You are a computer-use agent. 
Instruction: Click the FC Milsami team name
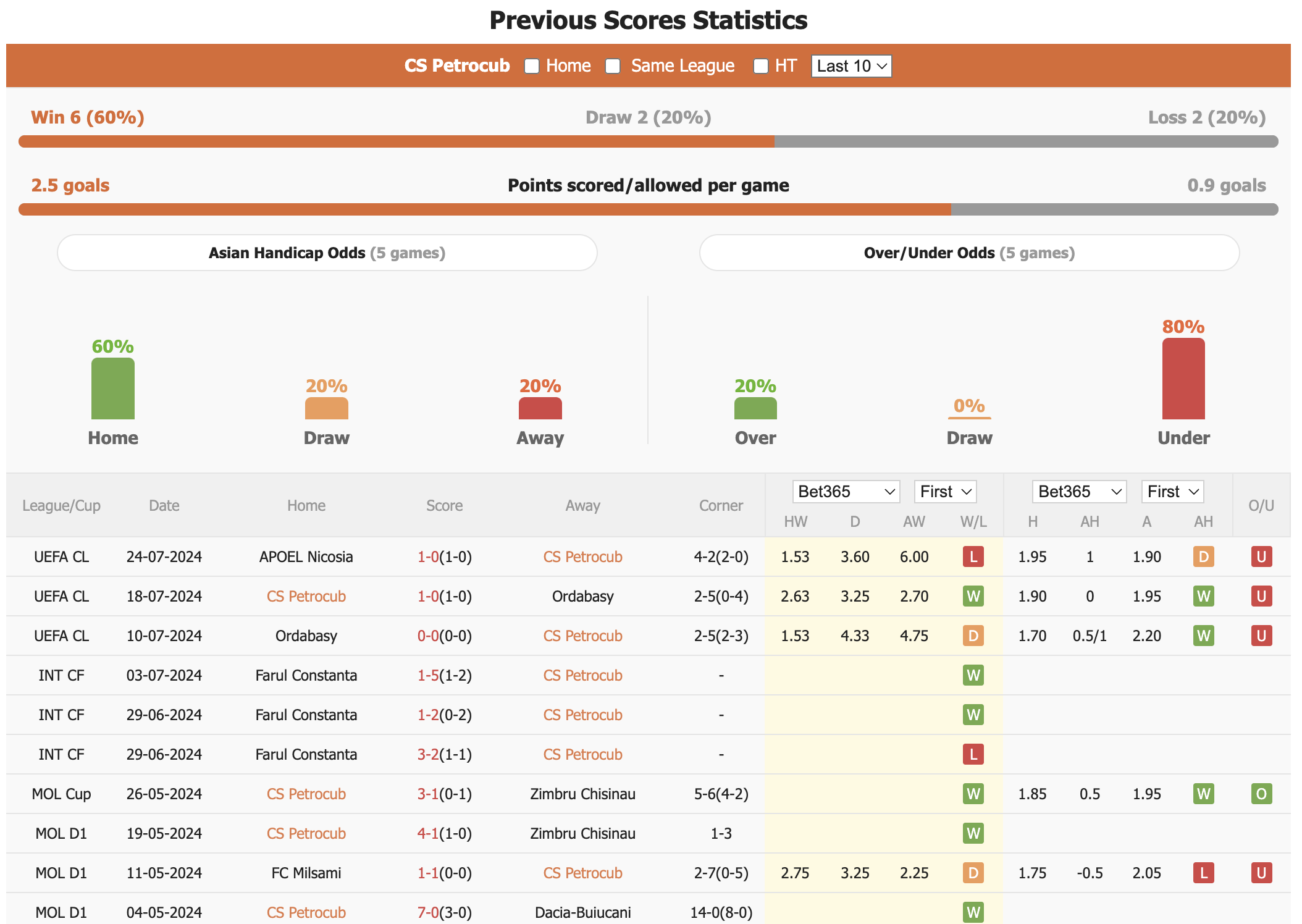[x=306, y=873]
